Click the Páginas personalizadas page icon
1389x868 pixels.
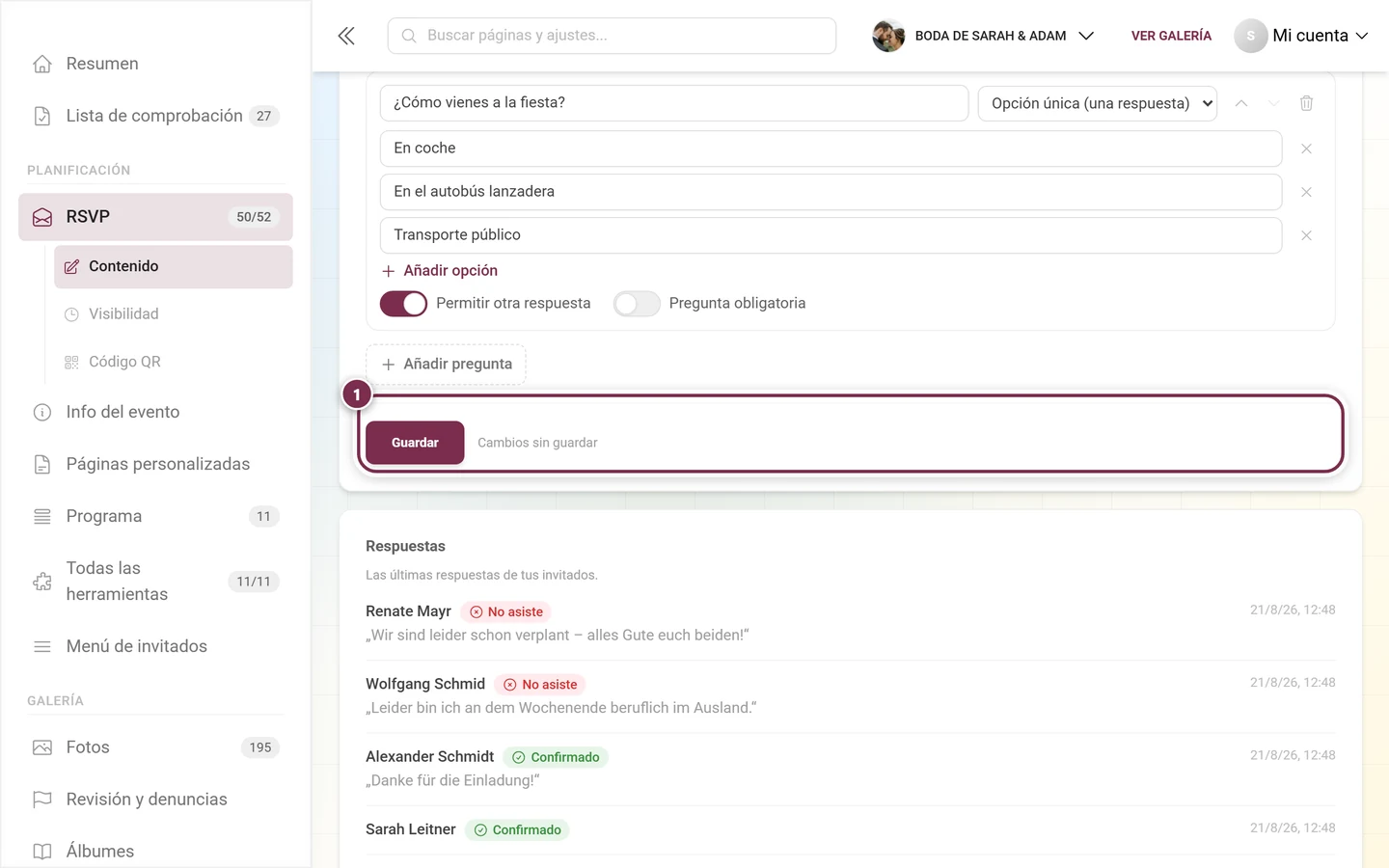coord(42,465)
